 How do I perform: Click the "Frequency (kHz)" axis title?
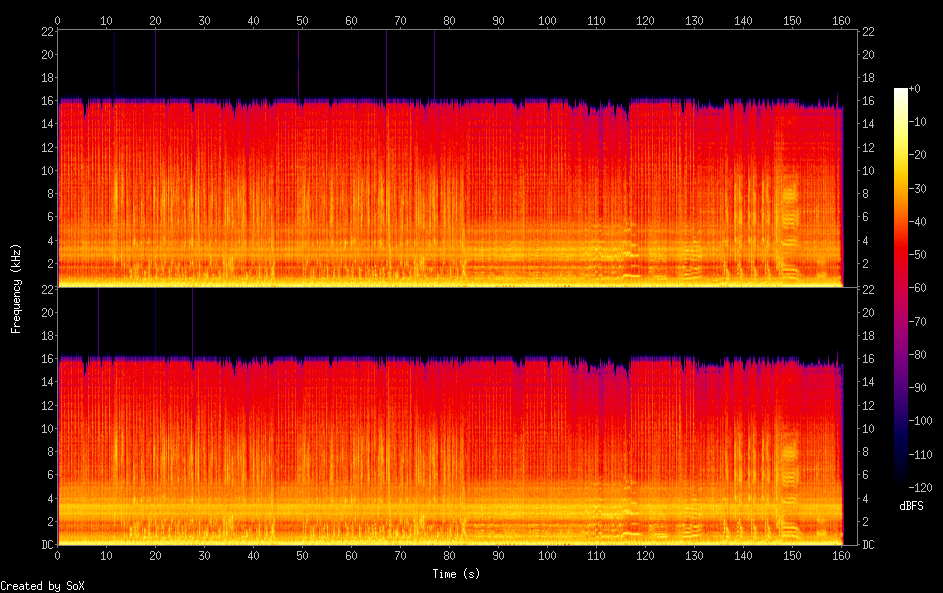coord(16,289)
